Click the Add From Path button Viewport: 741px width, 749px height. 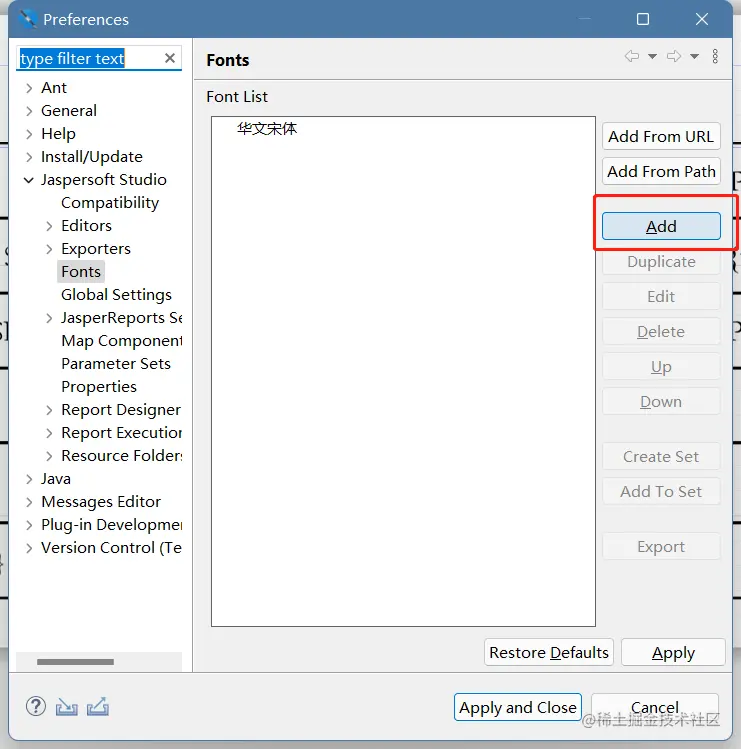coord(661,171)
